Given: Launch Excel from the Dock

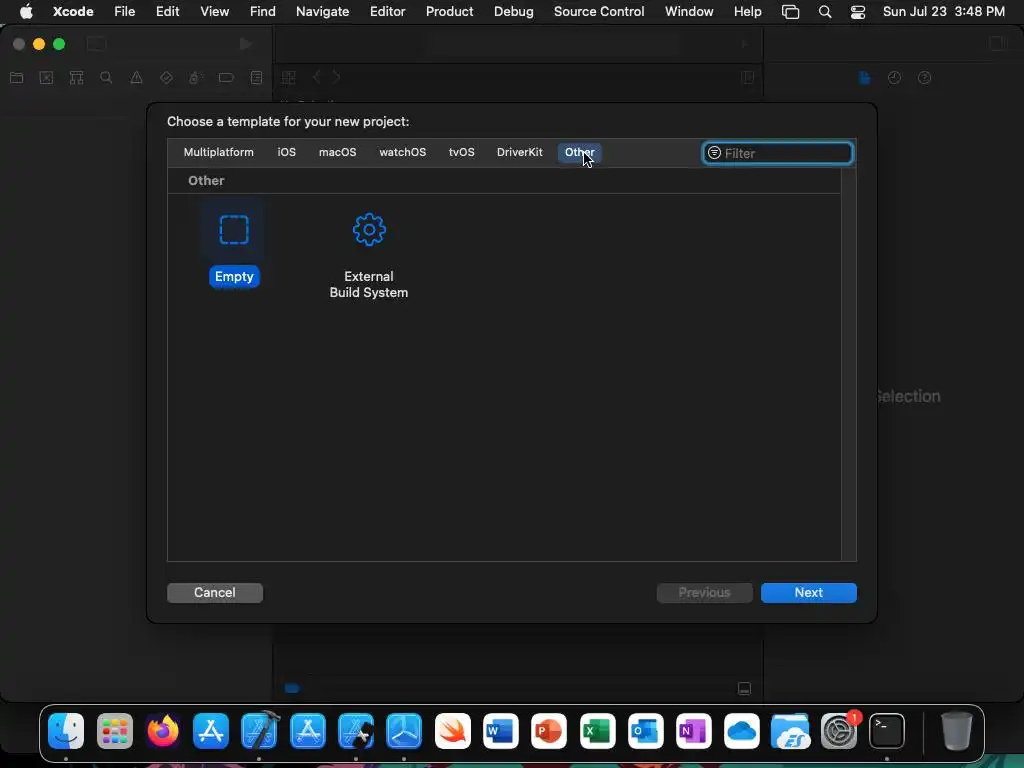Looking at the screenshot, I should (598, 731).
